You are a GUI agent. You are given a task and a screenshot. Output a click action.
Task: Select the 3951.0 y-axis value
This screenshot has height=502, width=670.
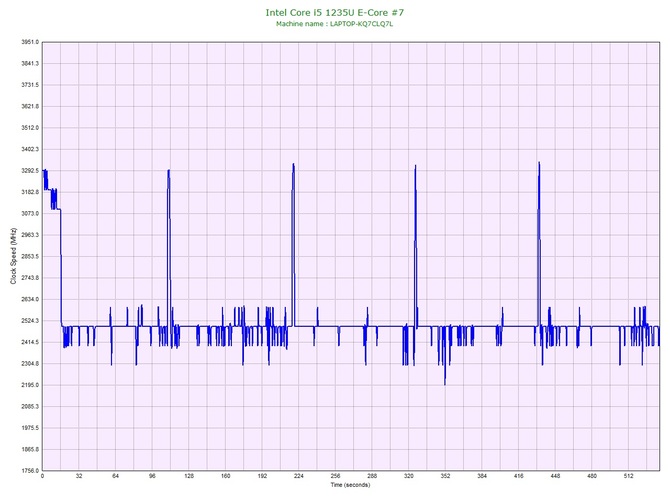coord(30,42)
